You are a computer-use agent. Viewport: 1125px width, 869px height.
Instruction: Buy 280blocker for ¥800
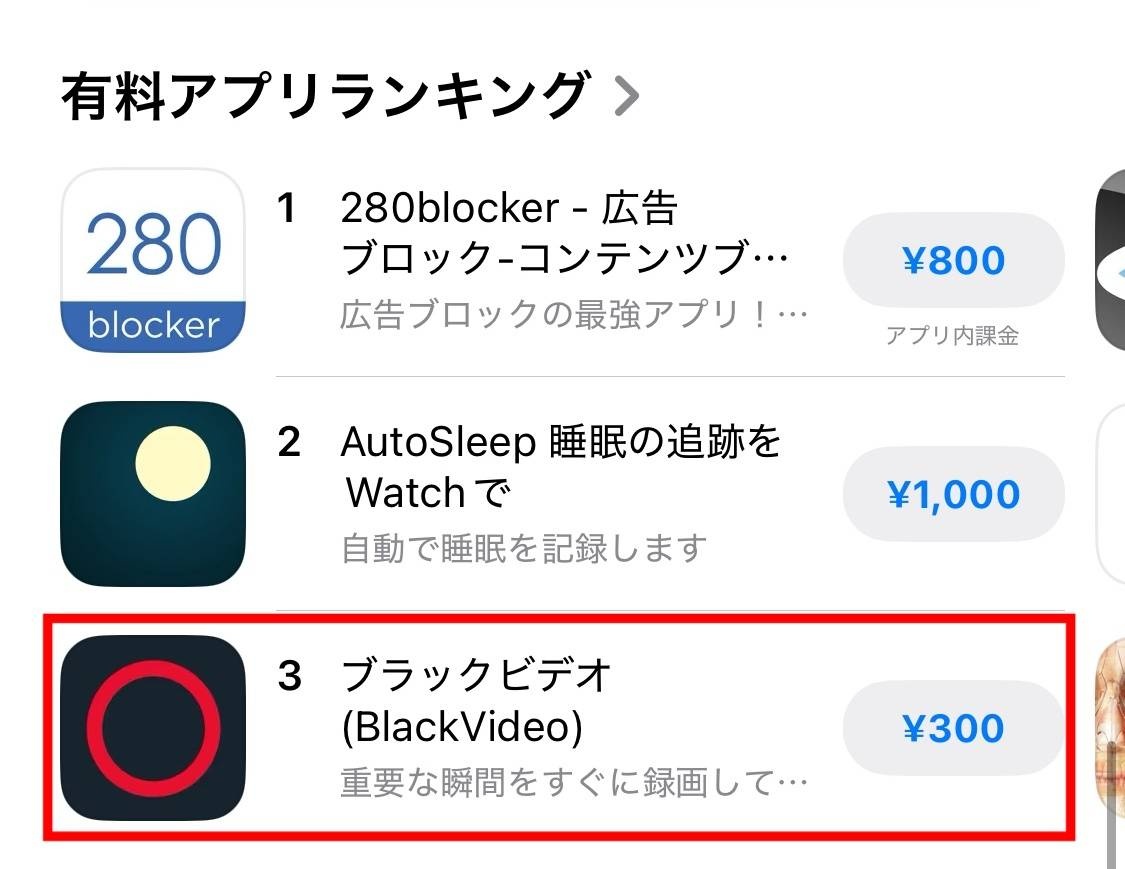(953, 261)
